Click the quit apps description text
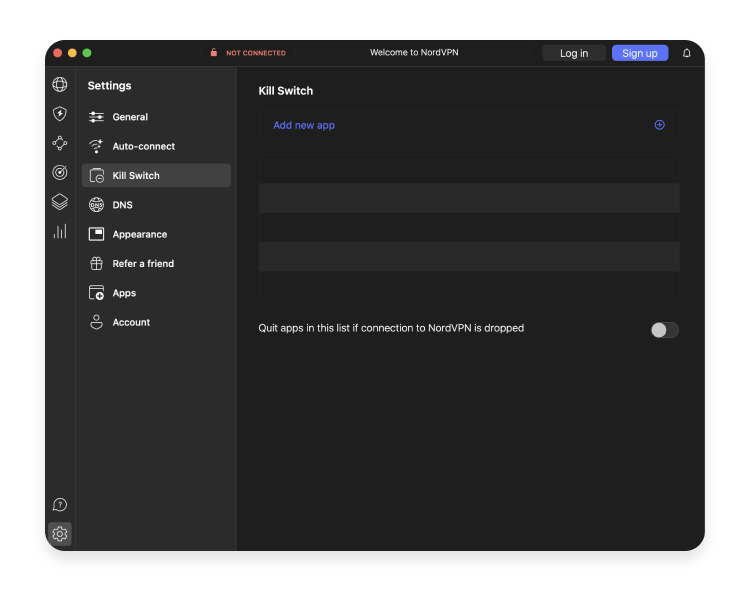The height and width of the screenshot is (591, 750). (x=391, y=328)
